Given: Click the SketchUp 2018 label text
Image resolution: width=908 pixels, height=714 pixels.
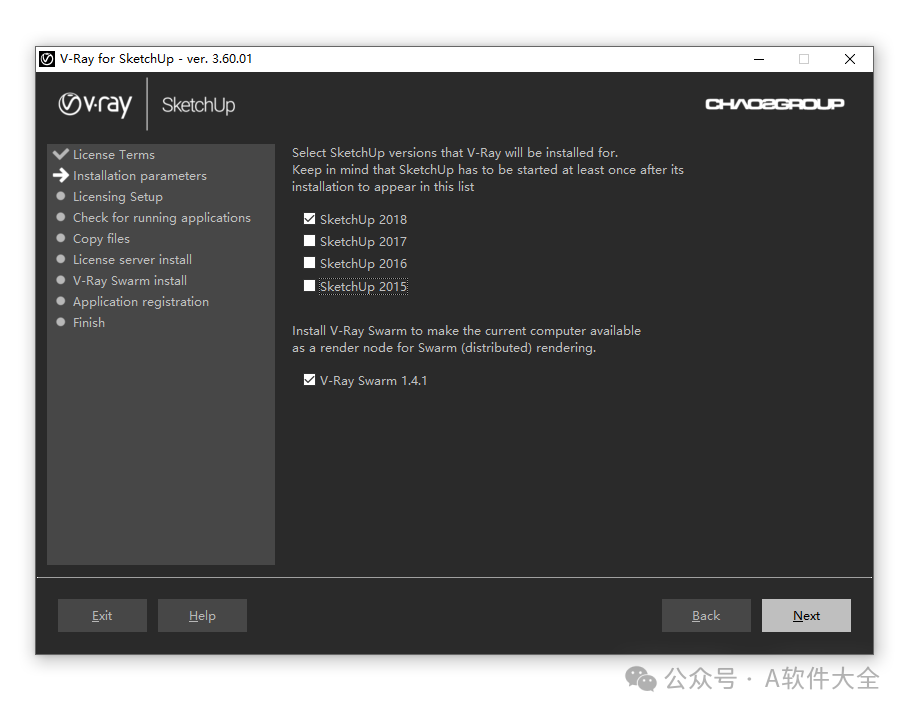Looking at the screenshot, I should point(363,219).
